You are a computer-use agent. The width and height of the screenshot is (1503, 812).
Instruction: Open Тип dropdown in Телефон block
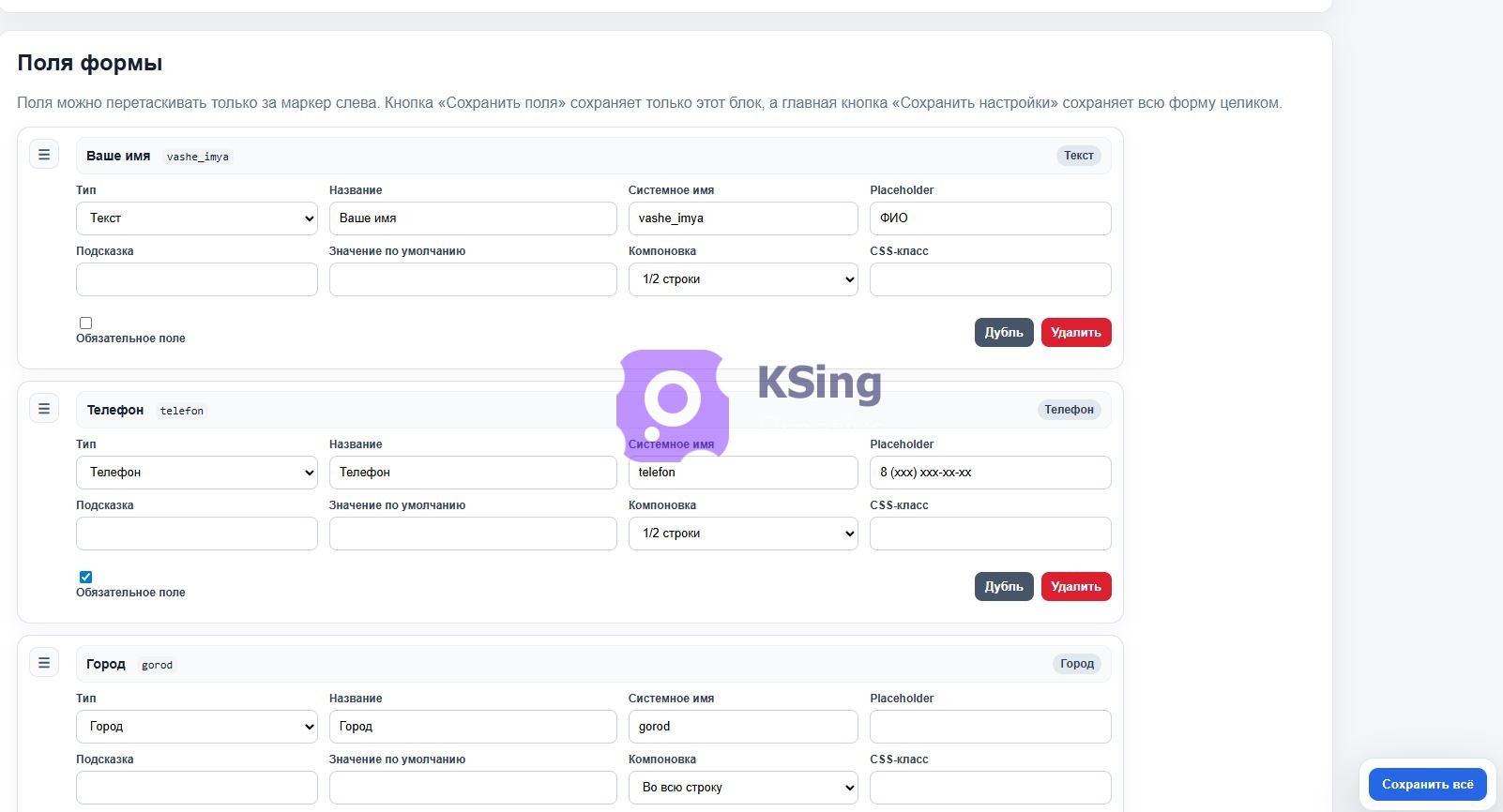197,473
